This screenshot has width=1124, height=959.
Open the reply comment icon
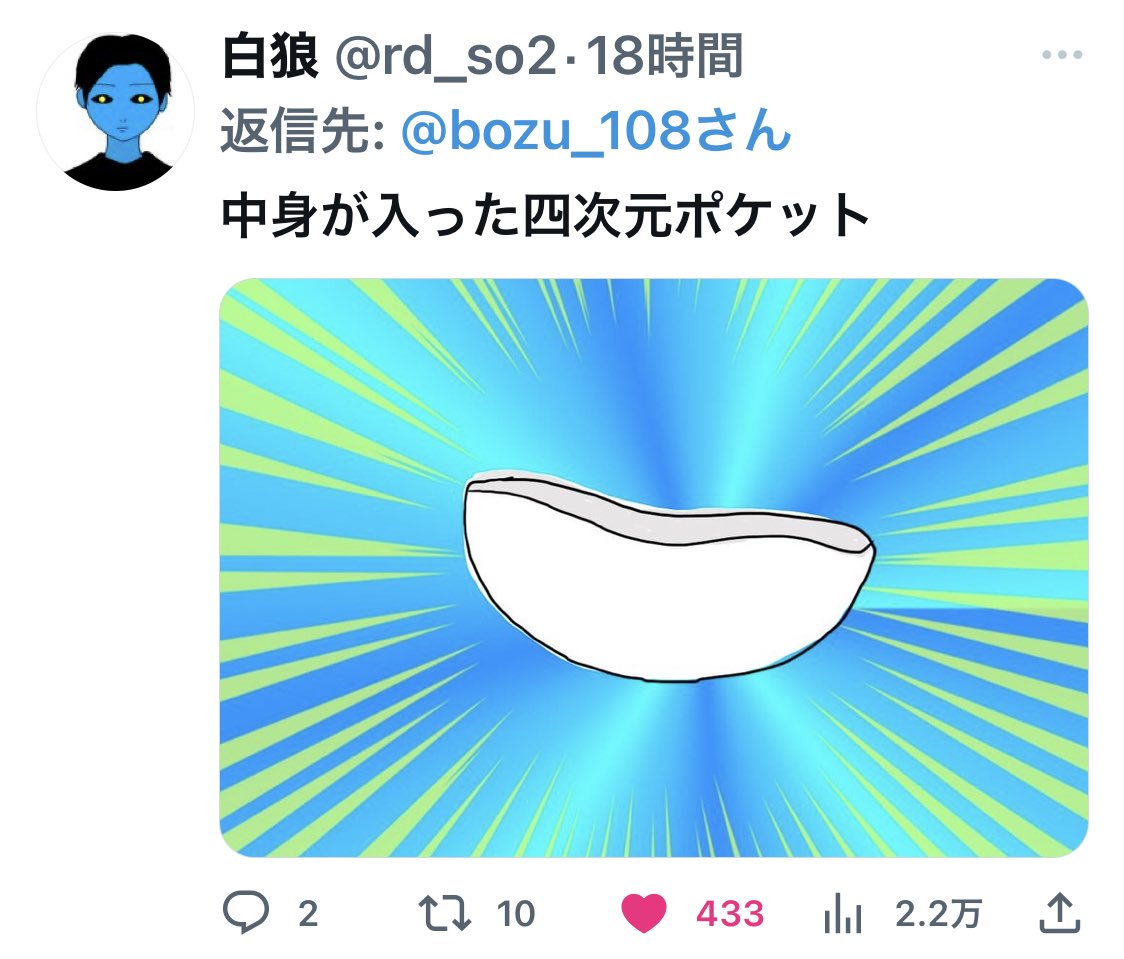point(246,912)
